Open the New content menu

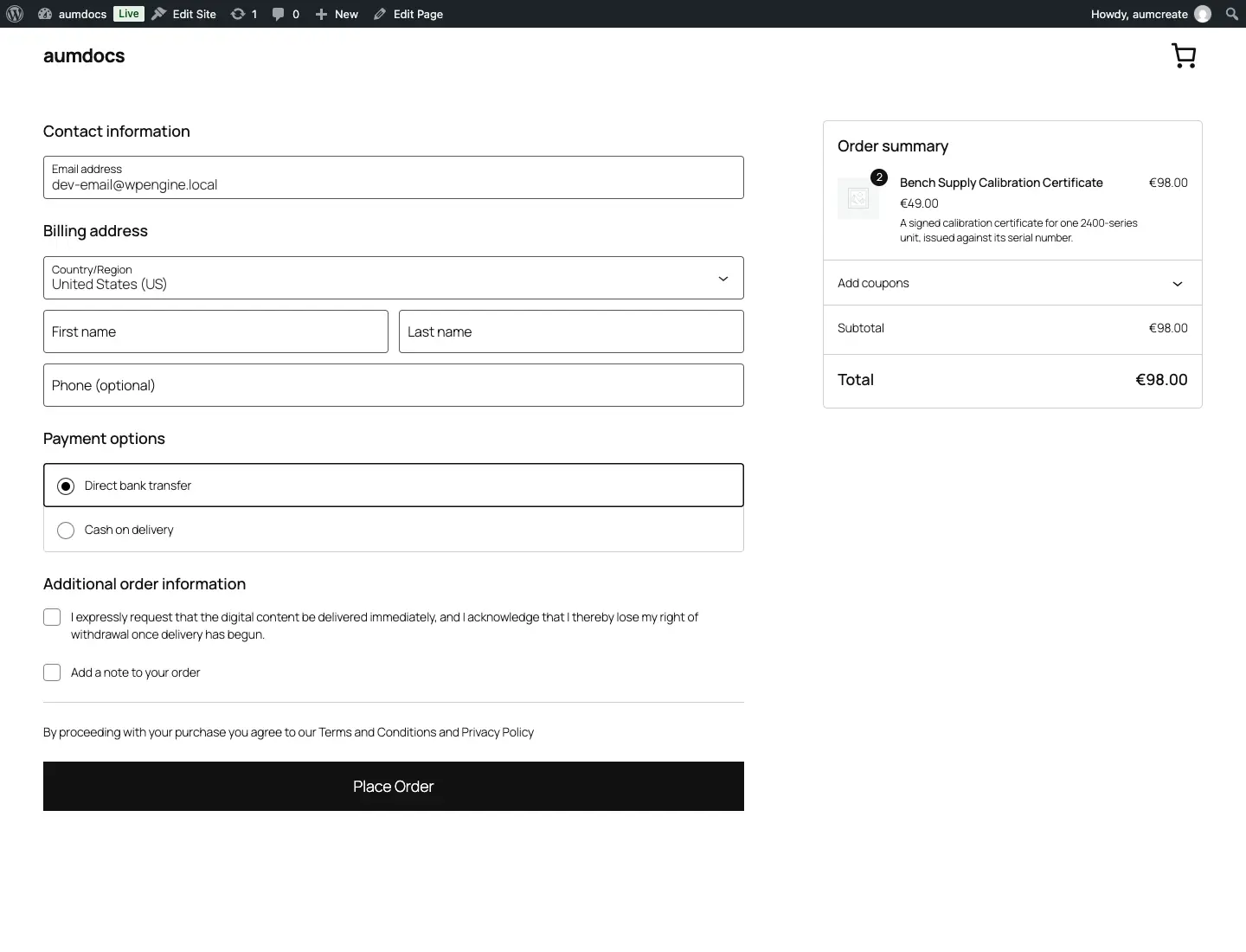(337, 14)
